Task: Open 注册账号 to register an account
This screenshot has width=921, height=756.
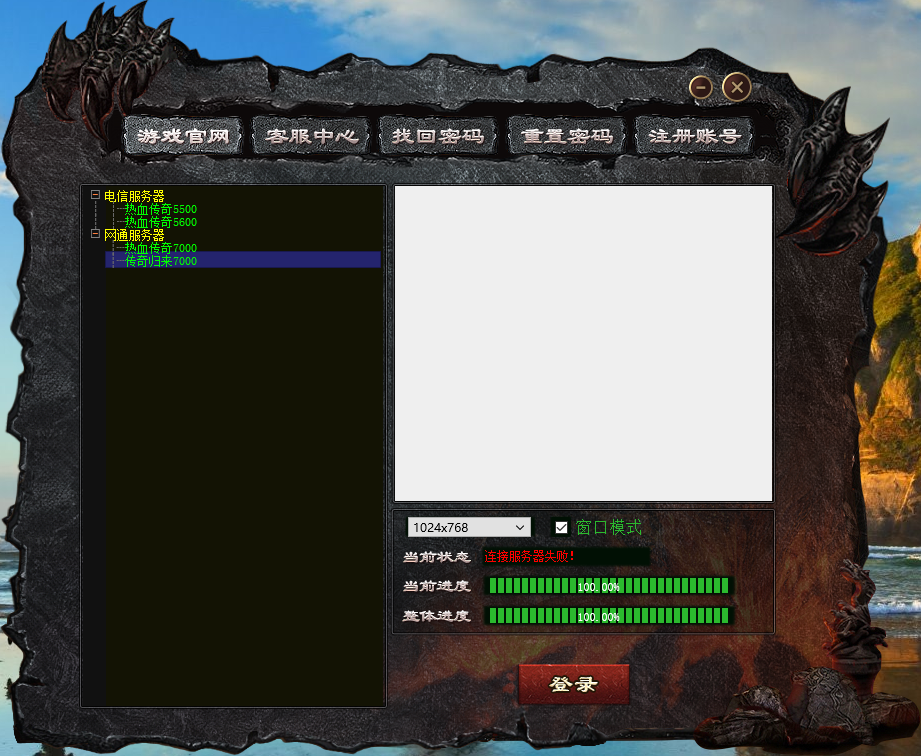Action: [694, 135]
